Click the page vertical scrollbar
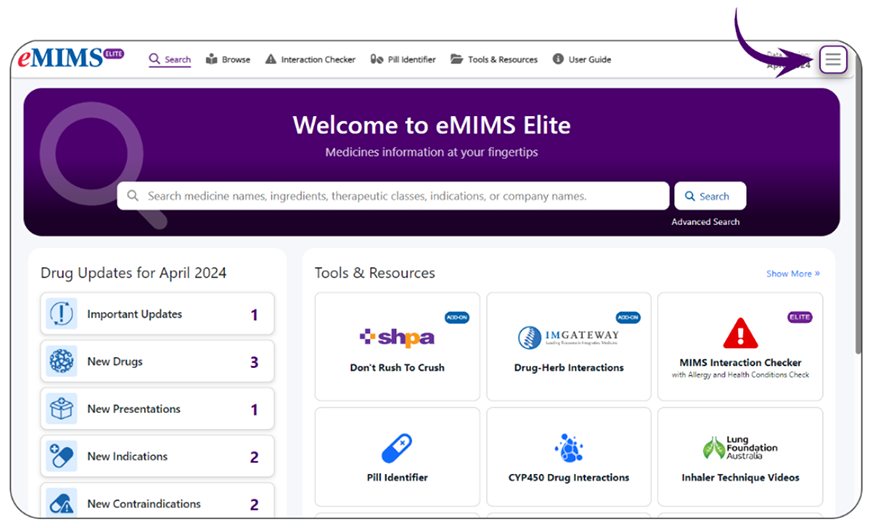Image resolution: width=870 pixels, height=528 pixels. [x=858, y=205]
